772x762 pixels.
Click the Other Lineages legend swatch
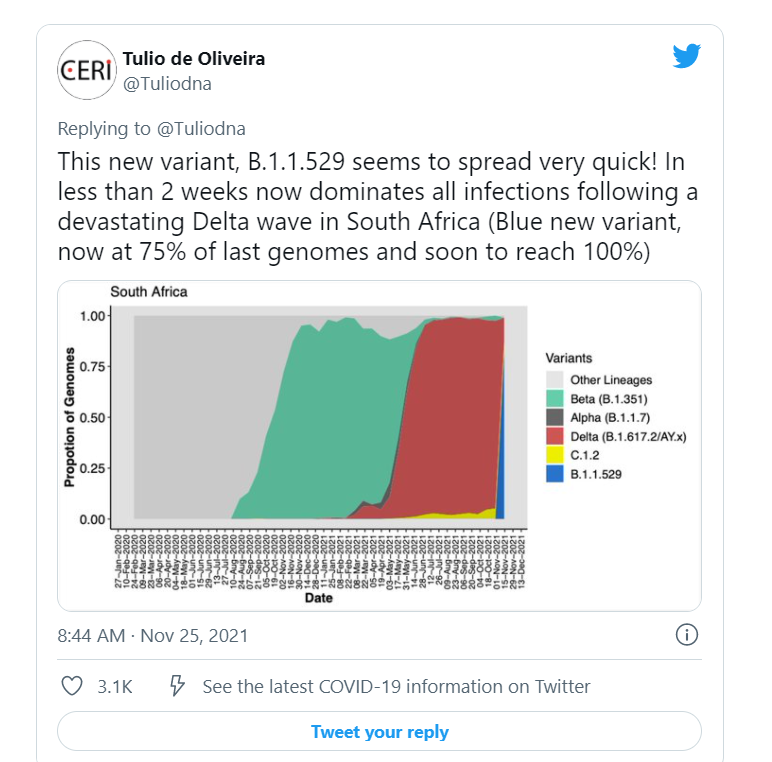point(554,380)
